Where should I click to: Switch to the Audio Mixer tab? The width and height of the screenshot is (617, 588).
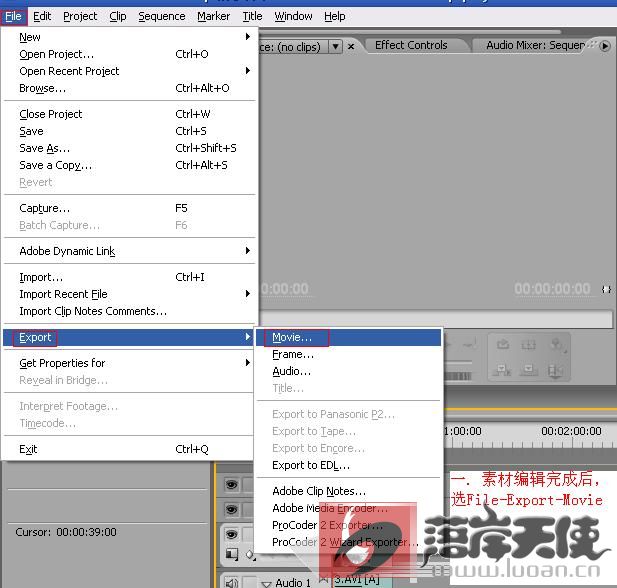pos(535,46)
